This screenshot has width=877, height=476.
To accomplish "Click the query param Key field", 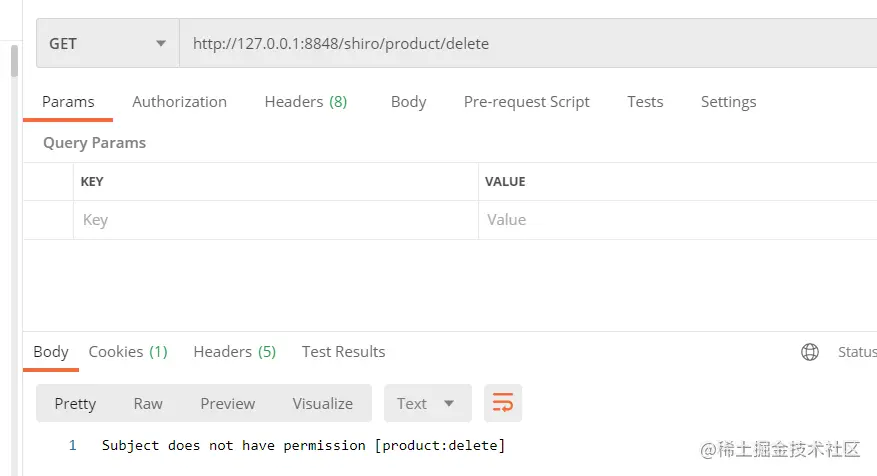I will coord(276,220).
